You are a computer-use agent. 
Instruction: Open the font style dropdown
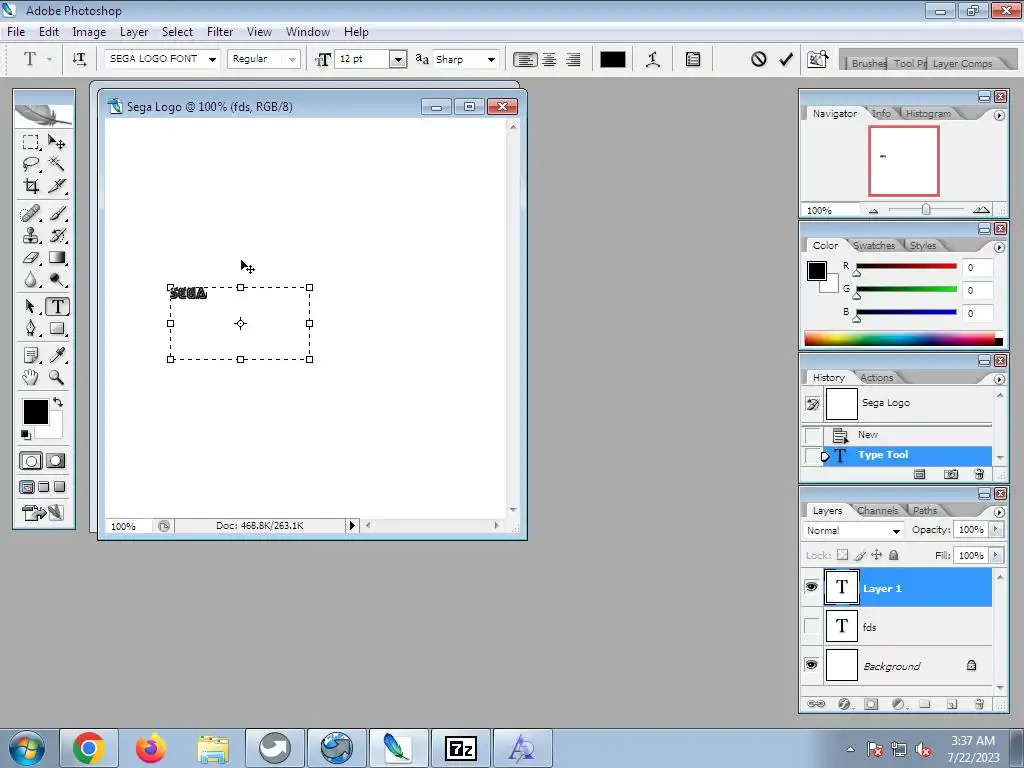(x=292, y=59)
